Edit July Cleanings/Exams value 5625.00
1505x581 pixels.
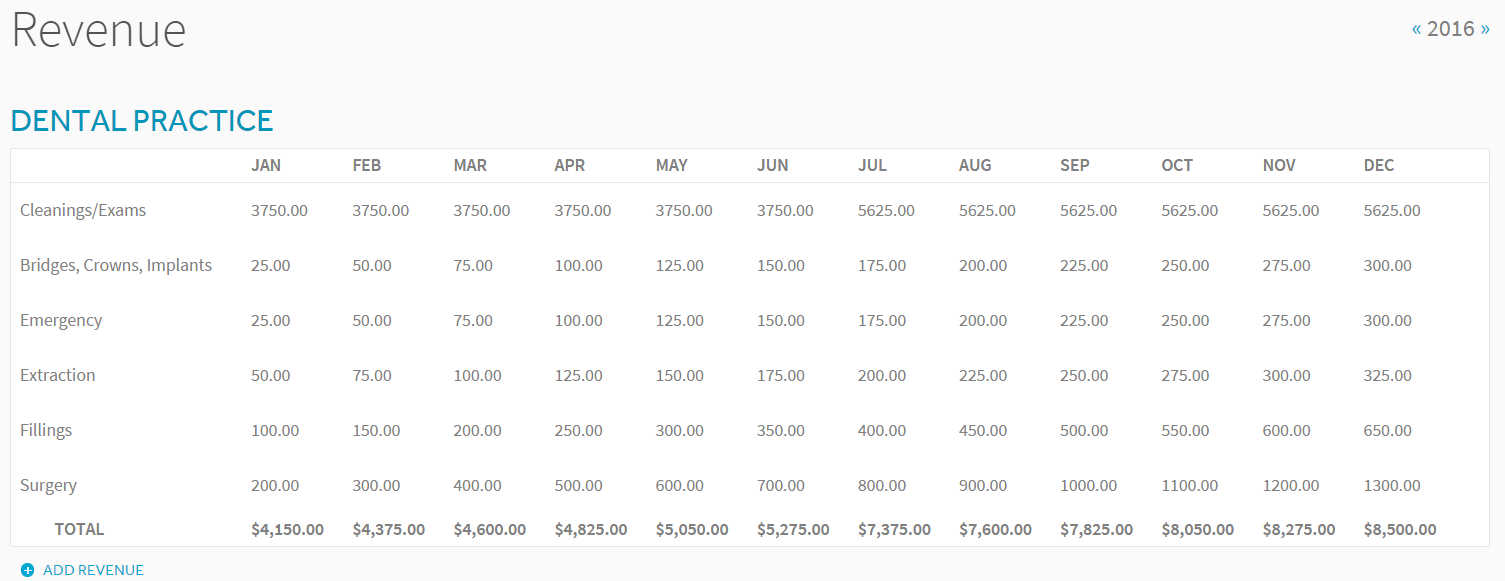886,211
